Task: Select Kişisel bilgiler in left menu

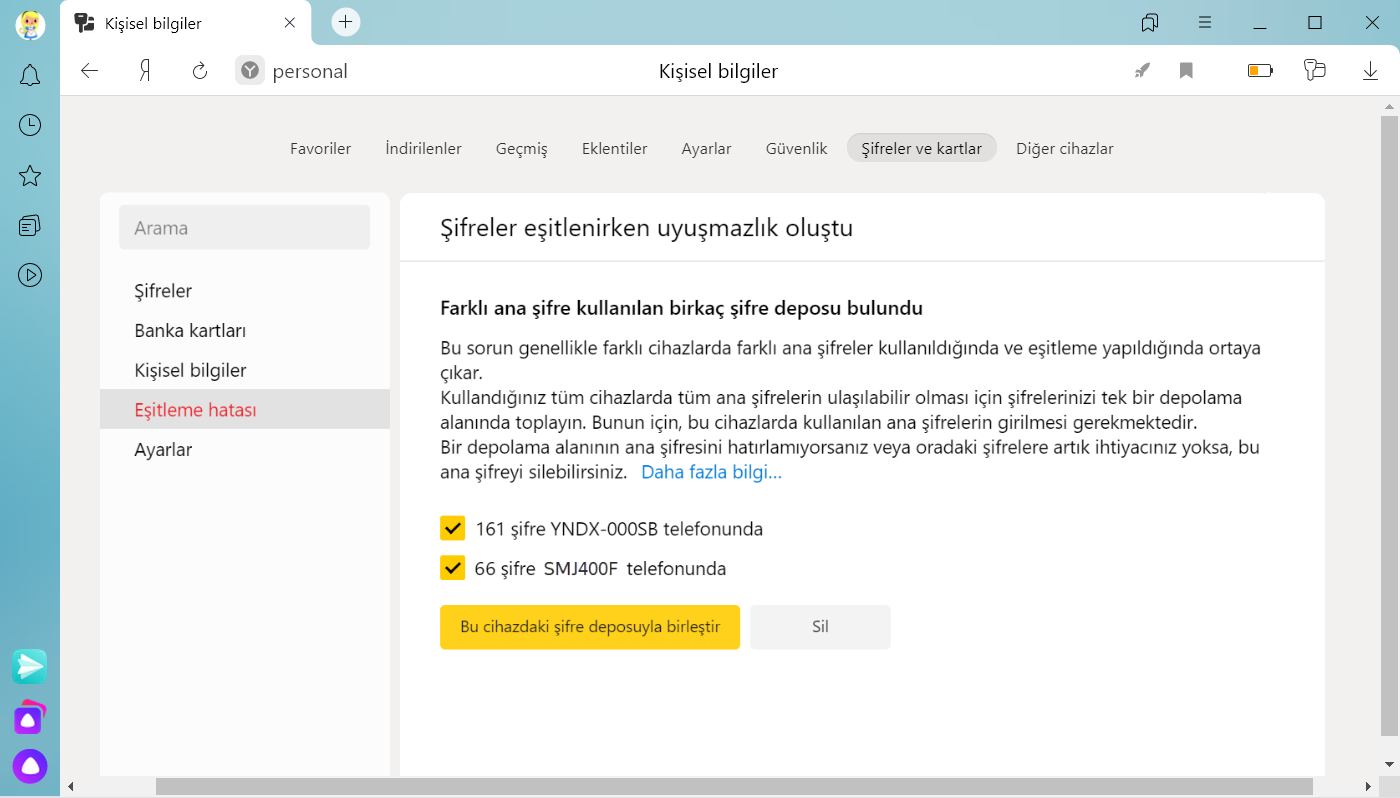Action: [x=245, y=370]
